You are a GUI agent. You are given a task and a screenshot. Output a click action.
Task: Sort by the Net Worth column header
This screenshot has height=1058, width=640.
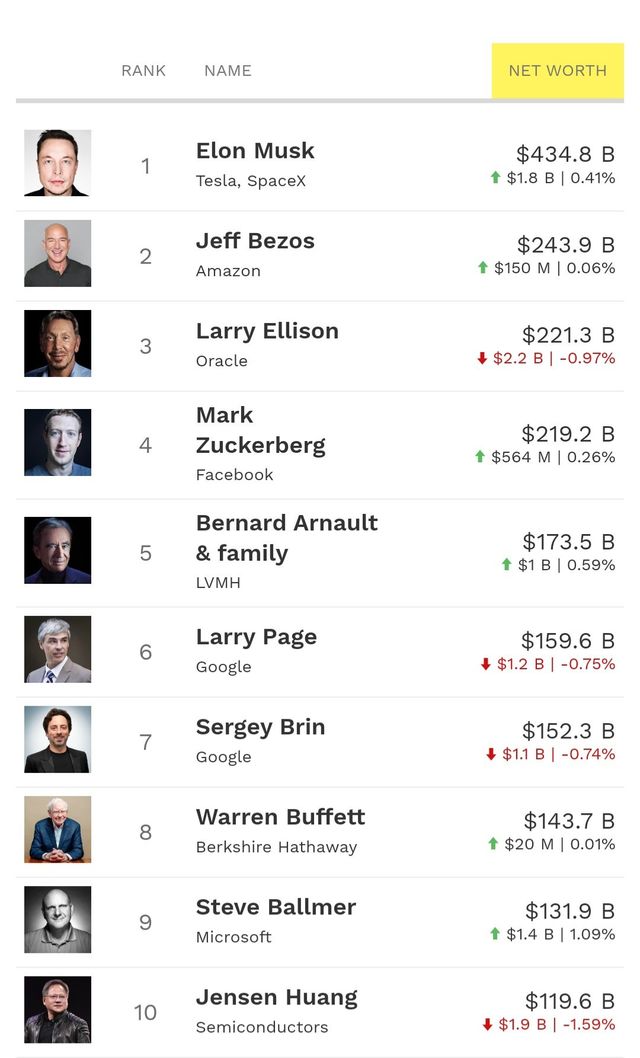coord(557,71)
